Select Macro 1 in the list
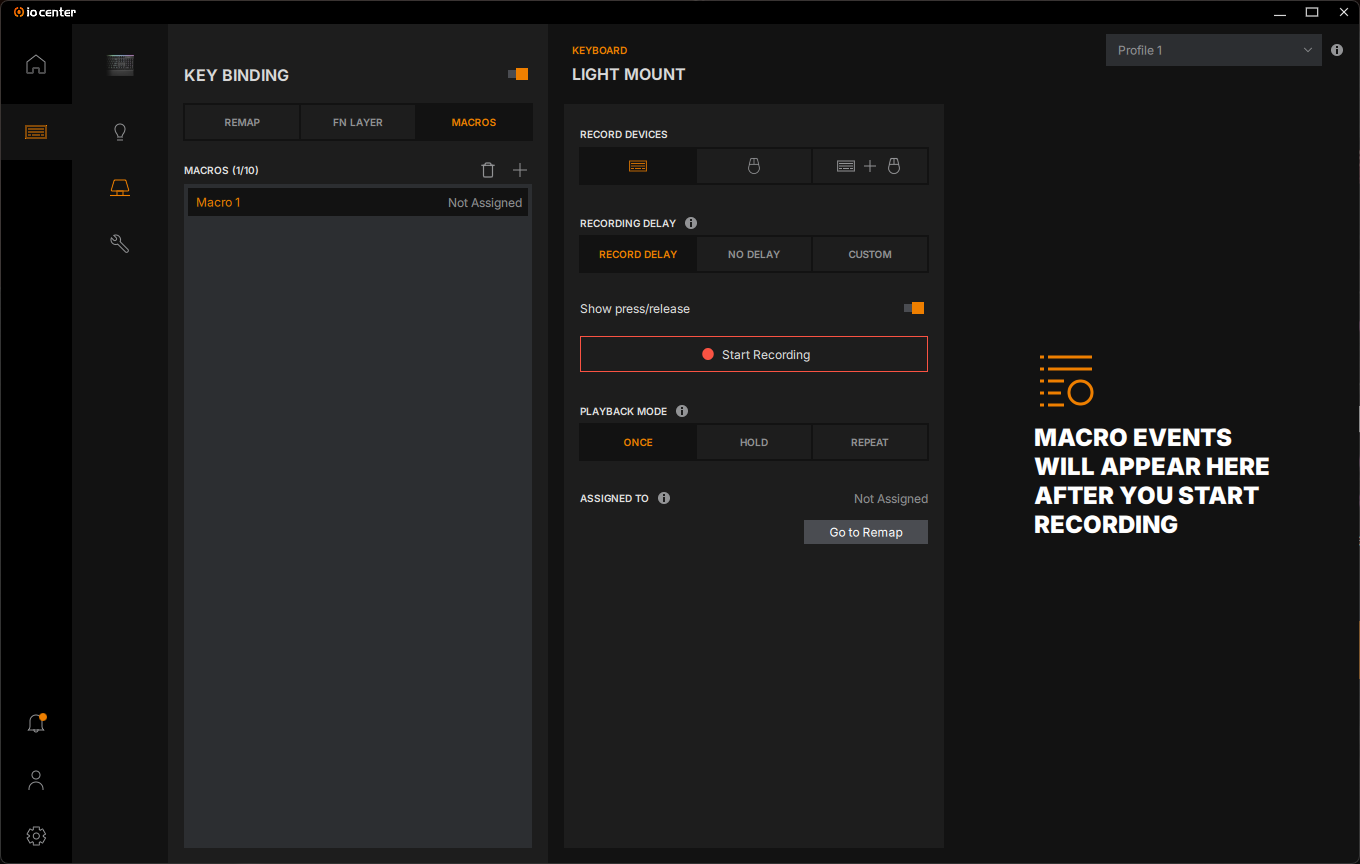1360x864 pixels. pyautogui.click(x=358, y=202)
